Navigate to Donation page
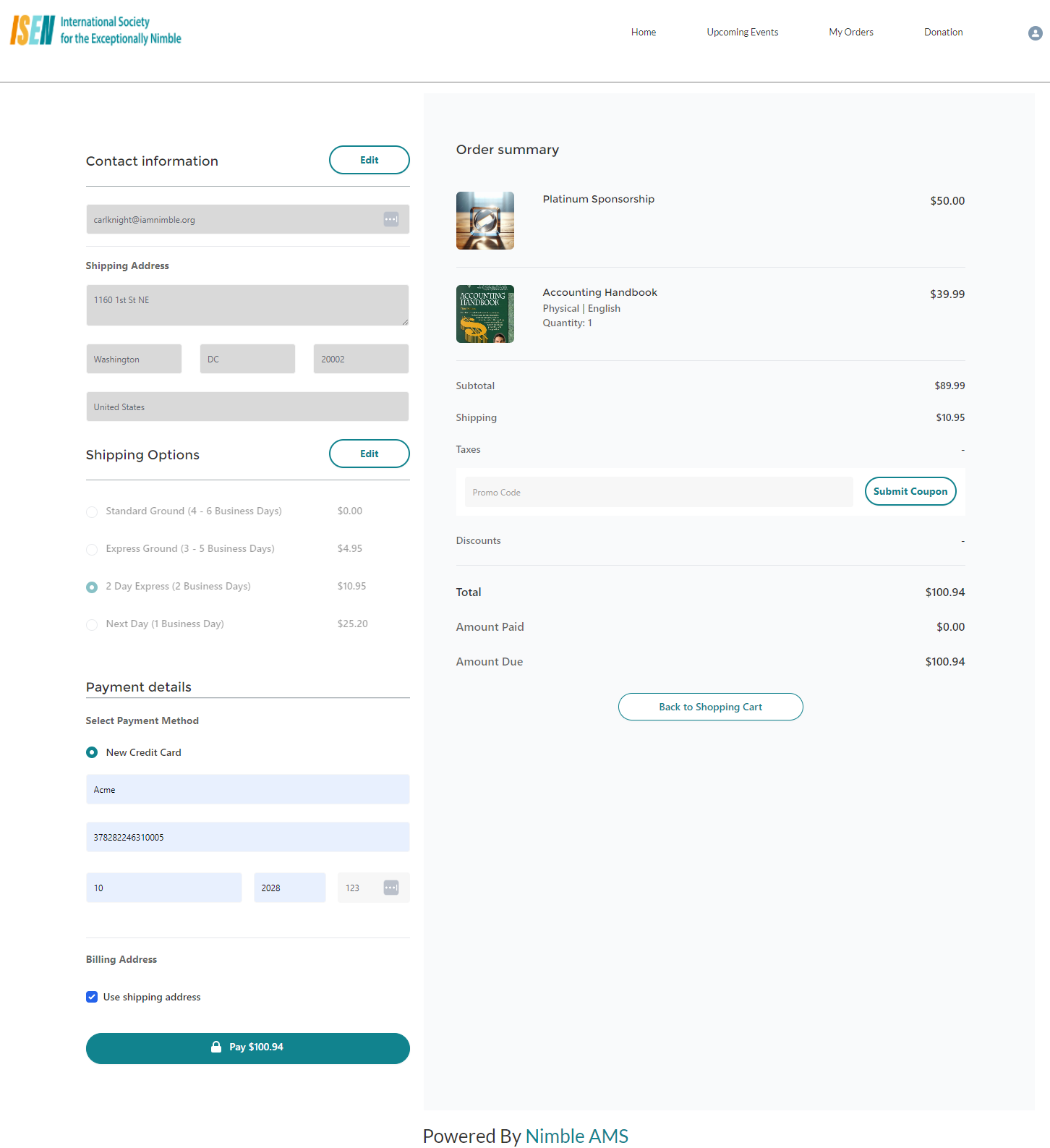1050x1148 pixels. 943,32
